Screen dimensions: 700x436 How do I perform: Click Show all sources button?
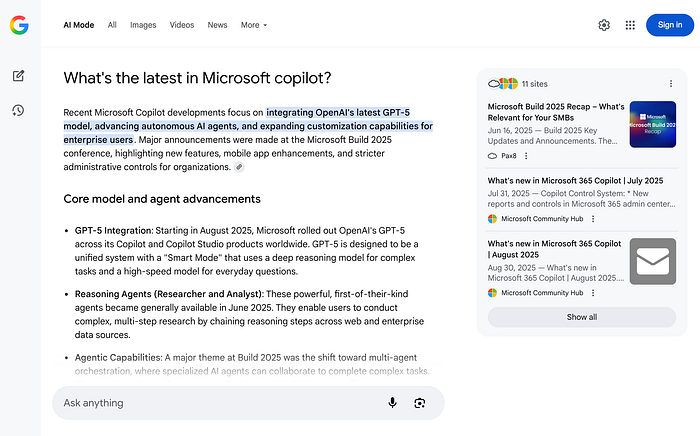(582, 317)
